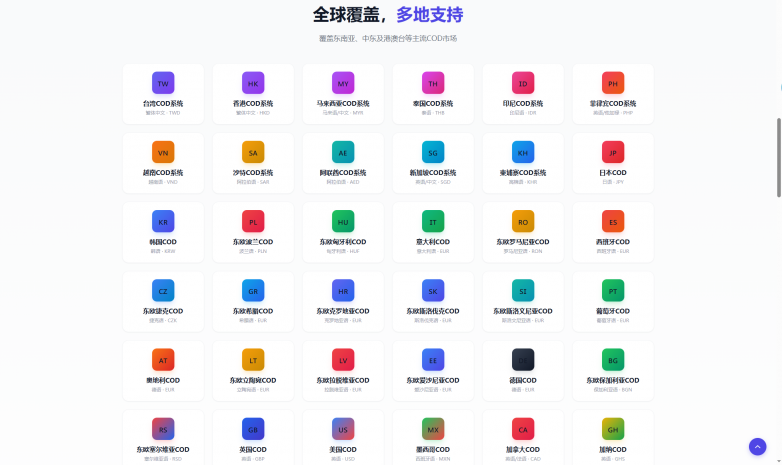Click the CA Canada COD icon

tap(523, 429)
